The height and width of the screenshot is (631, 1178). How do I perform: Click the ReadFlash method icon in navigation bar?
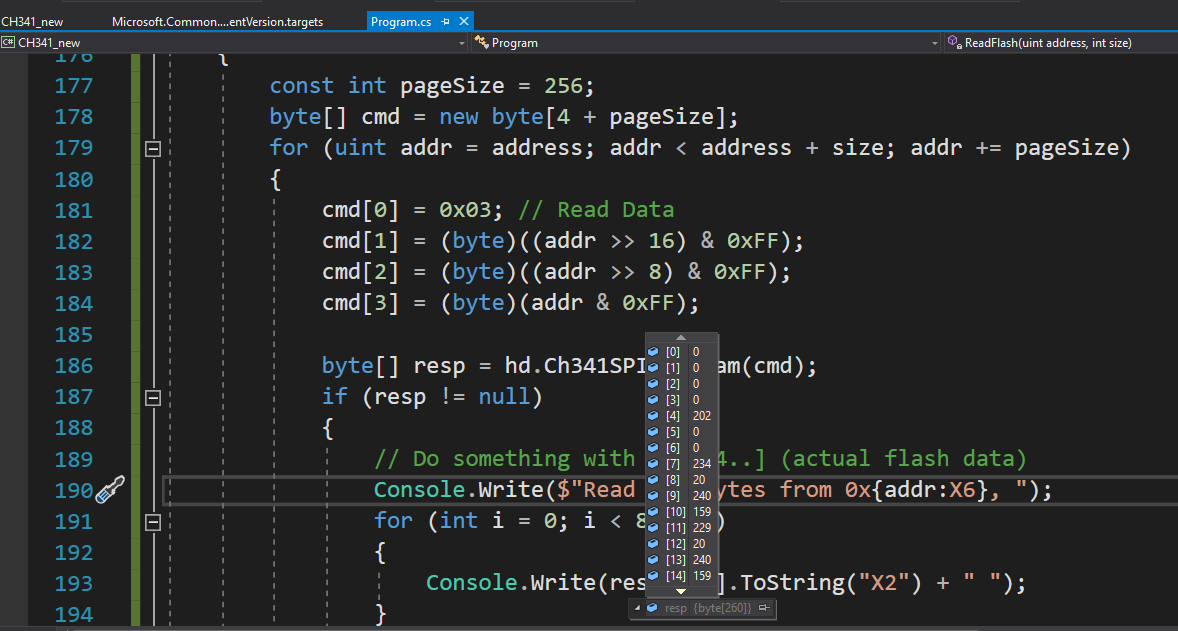[954, 42]
